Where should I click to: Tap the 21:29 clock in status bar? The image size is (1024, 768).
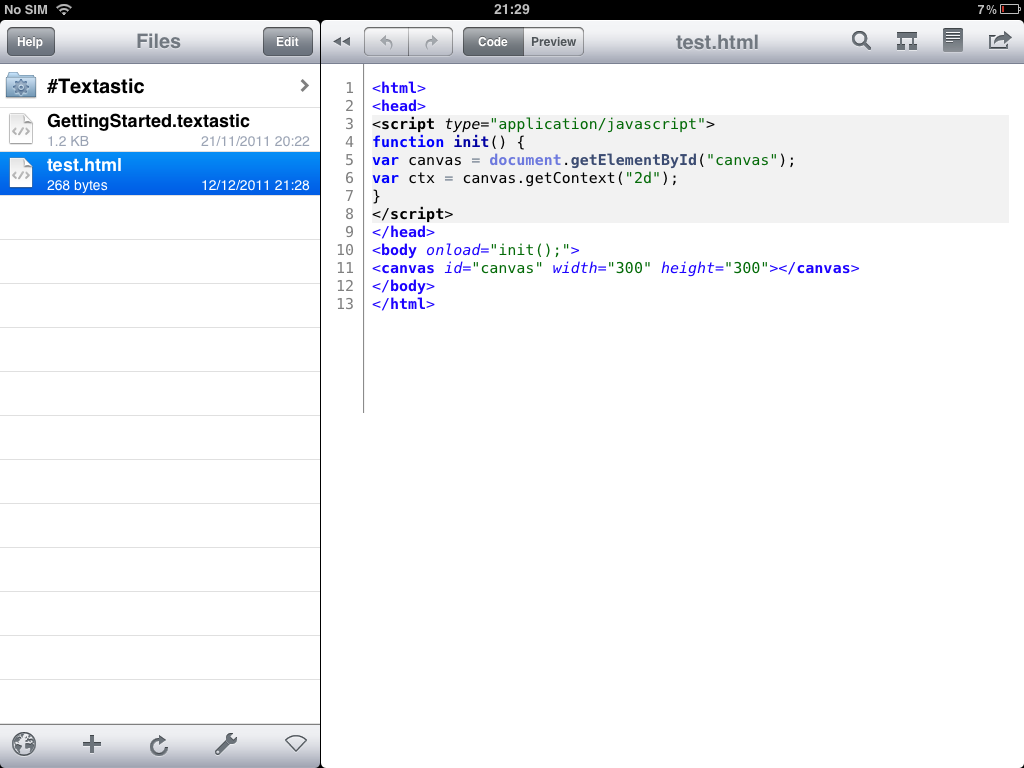click(511, 9)
